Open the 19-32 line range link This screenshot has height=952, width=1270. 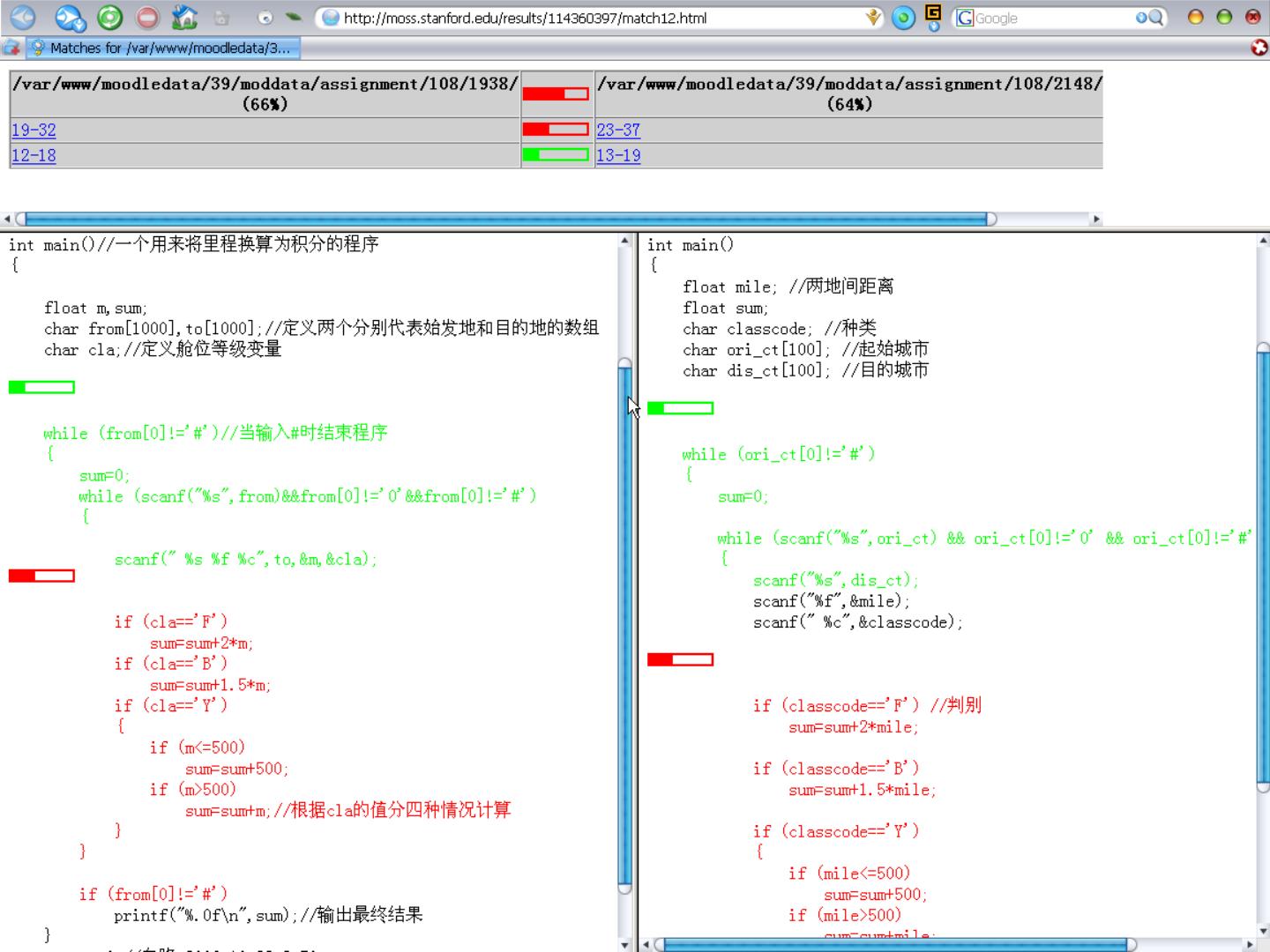pyautogui.click(x=34, y=130)
